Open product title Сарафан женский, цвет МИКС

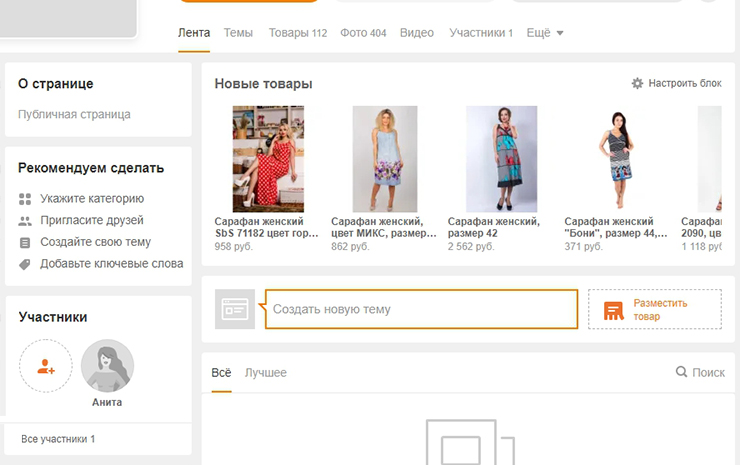[384, 227]
